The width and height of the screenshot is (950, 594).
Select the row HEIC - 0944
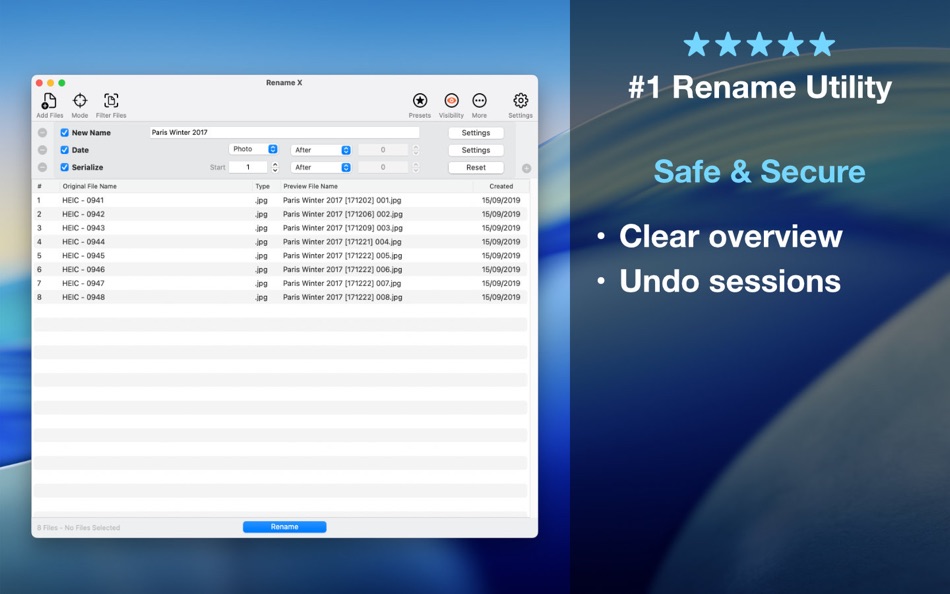click(280, 242)
